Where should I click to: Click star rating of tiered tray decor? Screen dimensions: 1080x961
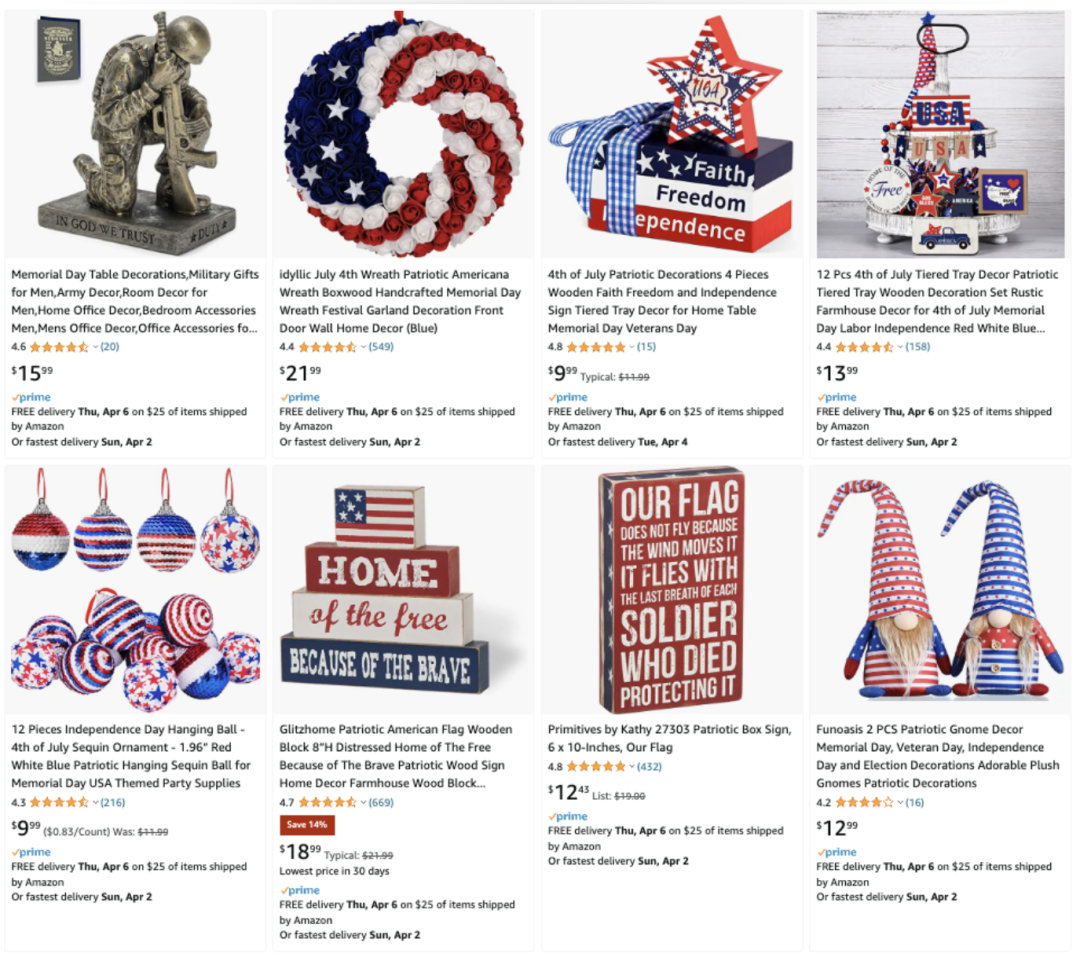[864, 347]
